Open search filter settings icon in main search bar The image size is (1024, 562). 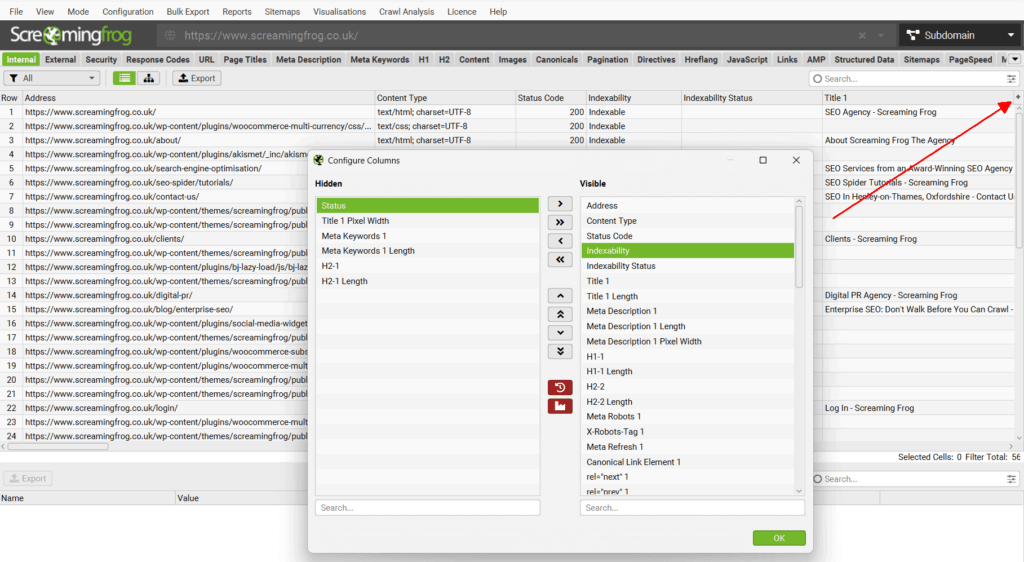tap(1011, 78)
